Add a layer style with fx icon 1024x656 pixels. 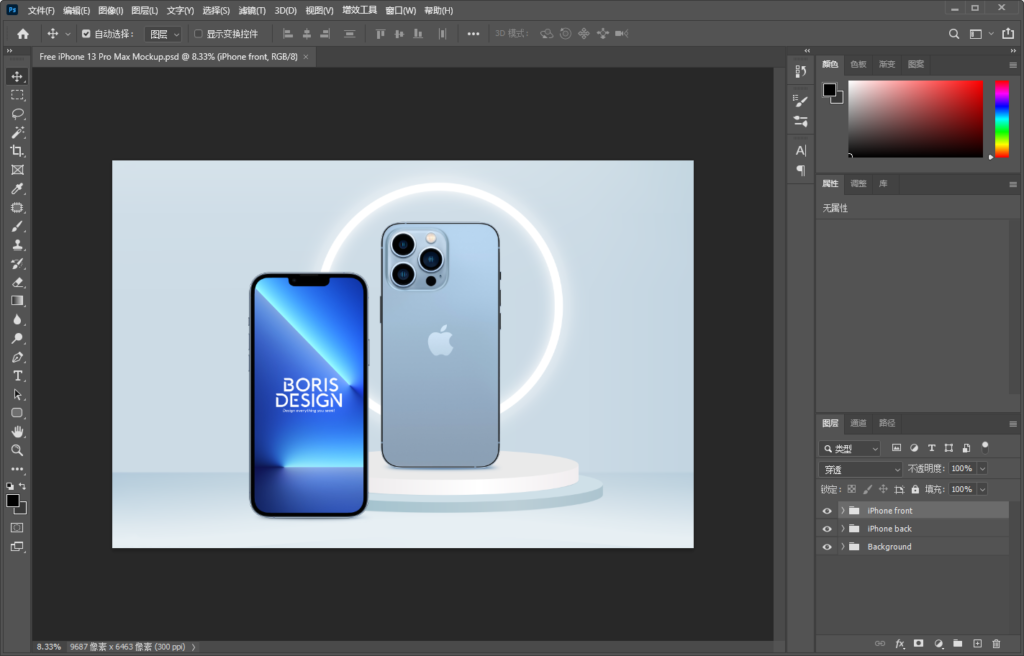900,644
